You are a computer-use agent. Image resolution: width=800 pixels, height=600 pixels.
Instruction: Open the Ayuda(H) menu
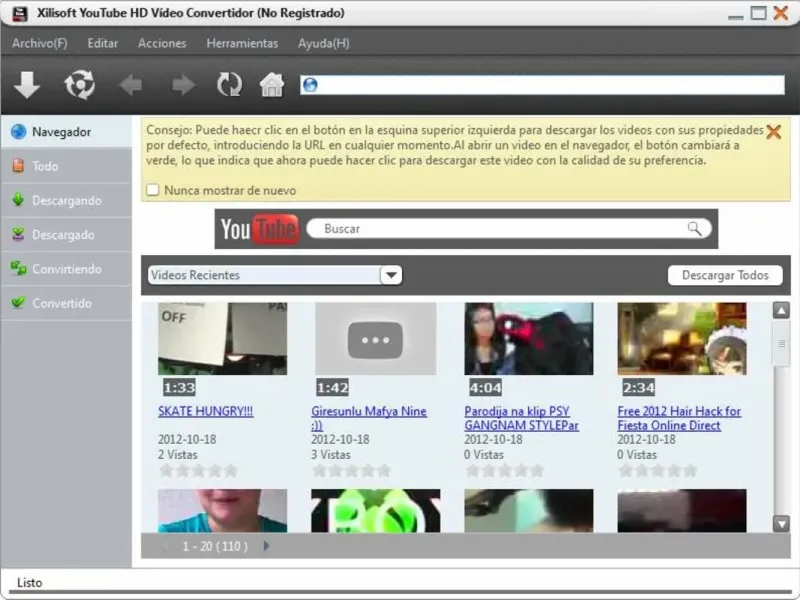coord(324,43)
